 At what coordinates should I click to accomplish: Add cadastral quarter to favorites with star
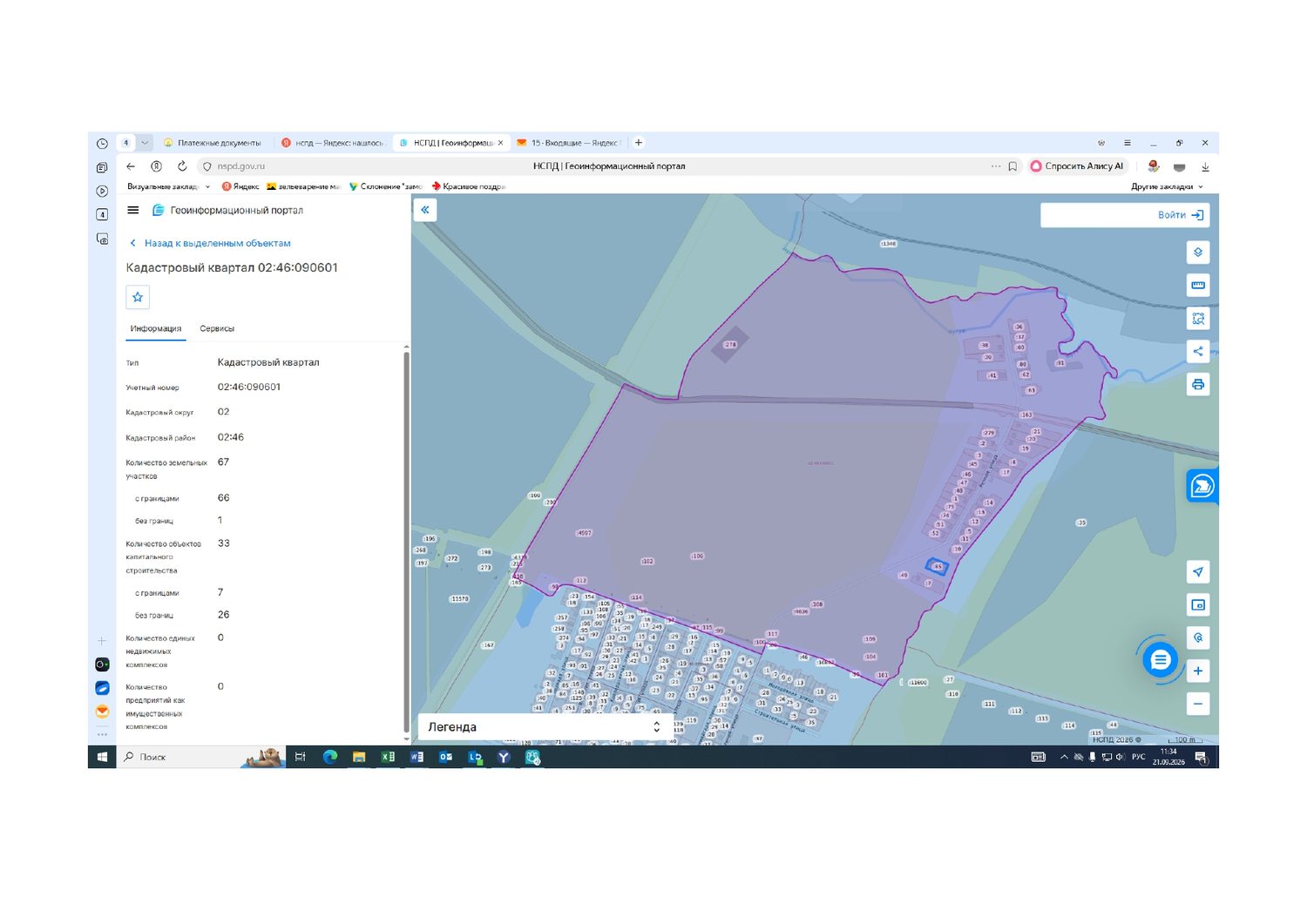[x=138, y=297]
